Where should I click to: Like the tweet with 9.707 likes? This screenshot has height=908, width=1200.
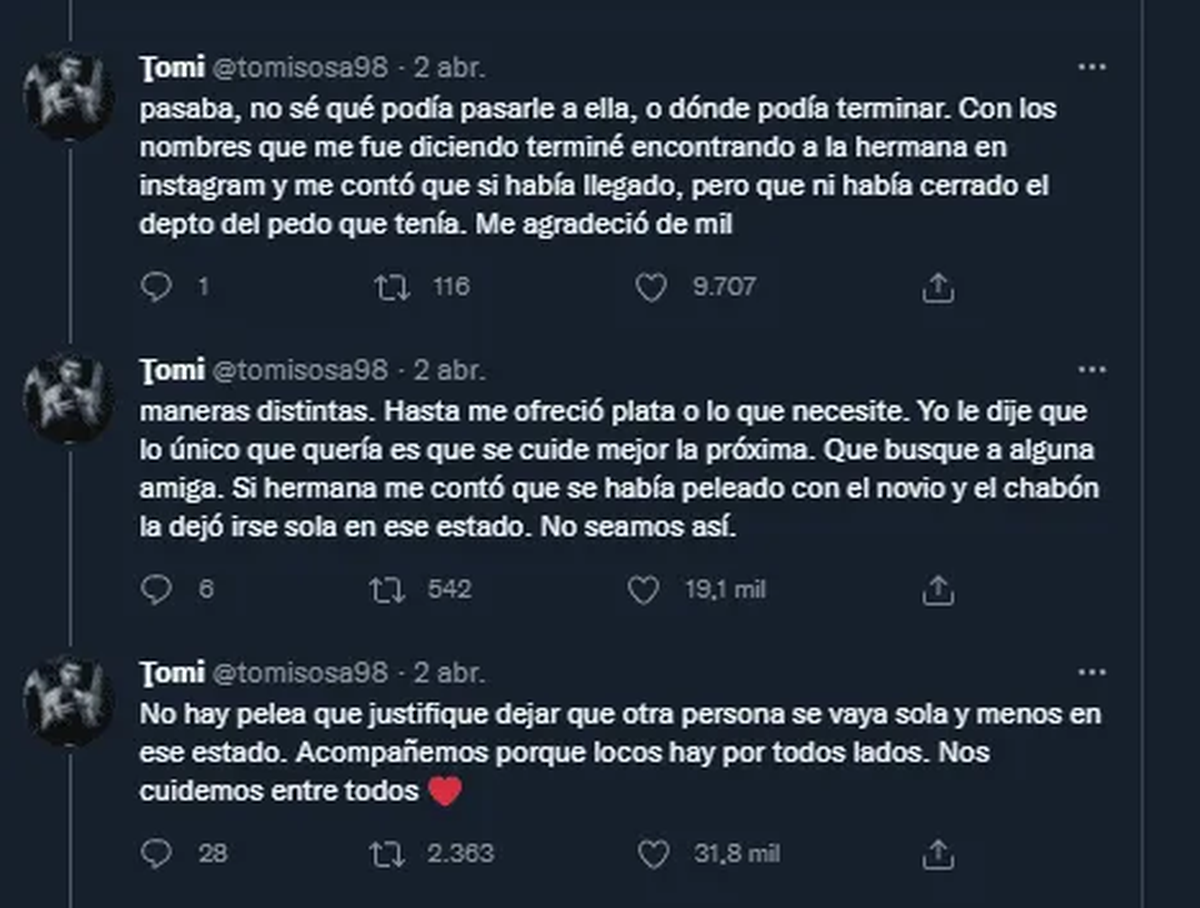tap(651, 288)
